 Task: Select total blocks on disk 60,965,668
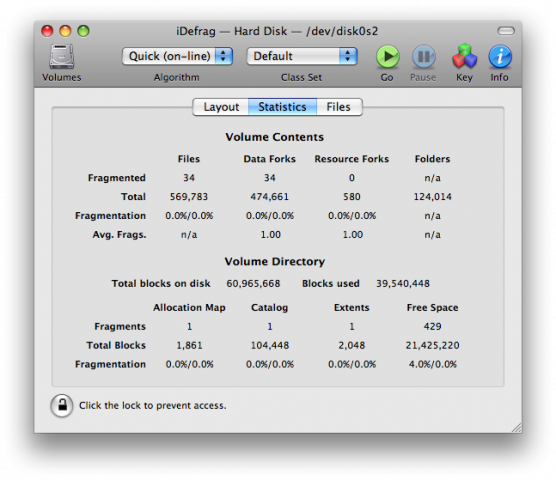point(253,284)
